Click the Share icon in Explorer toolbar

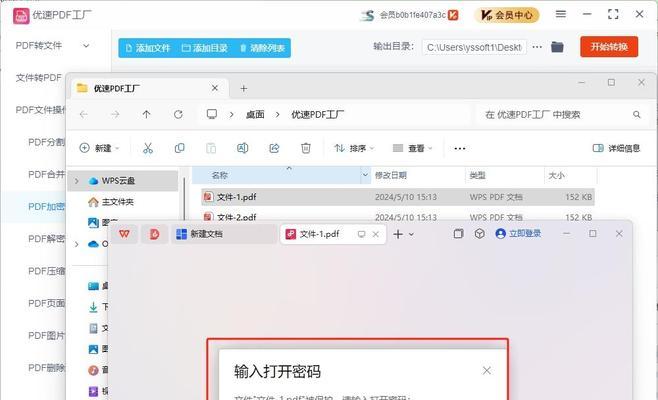click(274, 148)
